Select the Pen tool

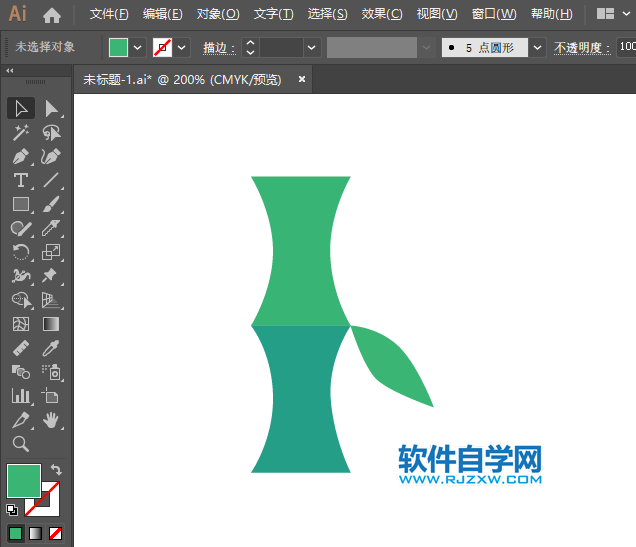(20, 156)
